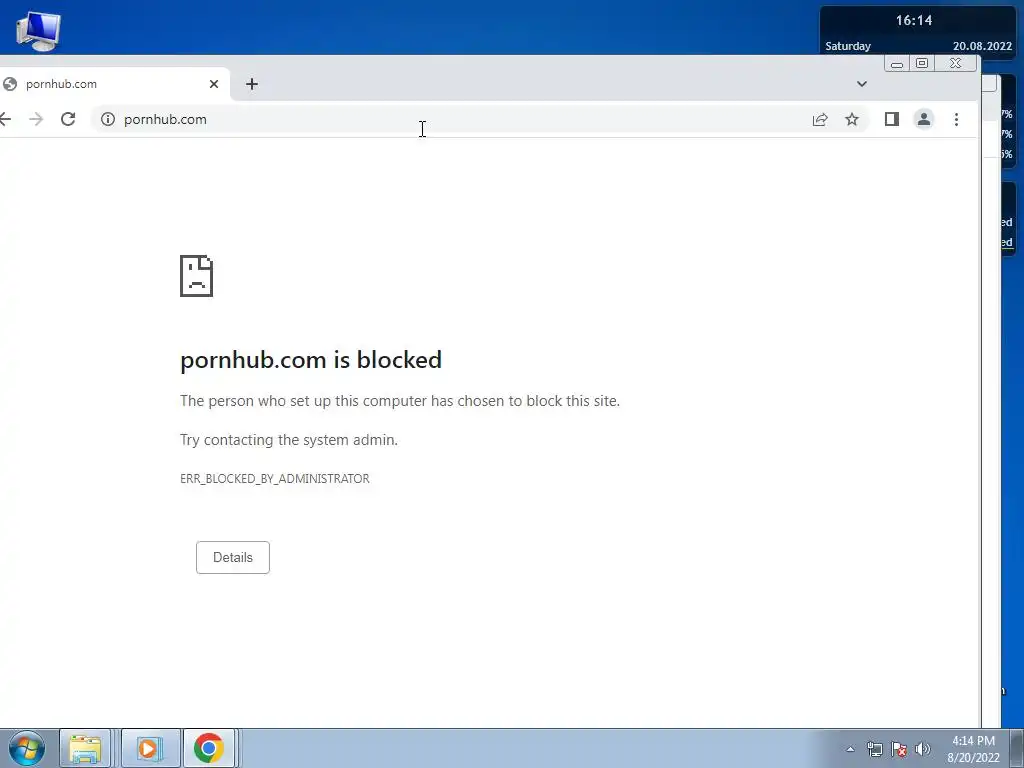This screenshot has width=1024, height=768.
Task: Open the network tray icon
Action: point(874,749)
